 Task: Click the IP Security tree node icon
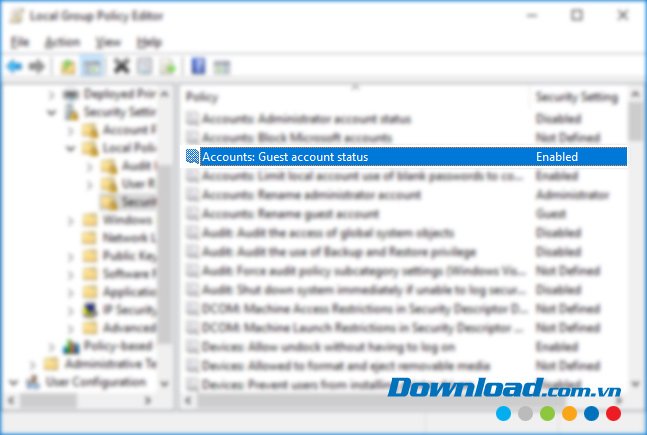click(x=90, y=309)
